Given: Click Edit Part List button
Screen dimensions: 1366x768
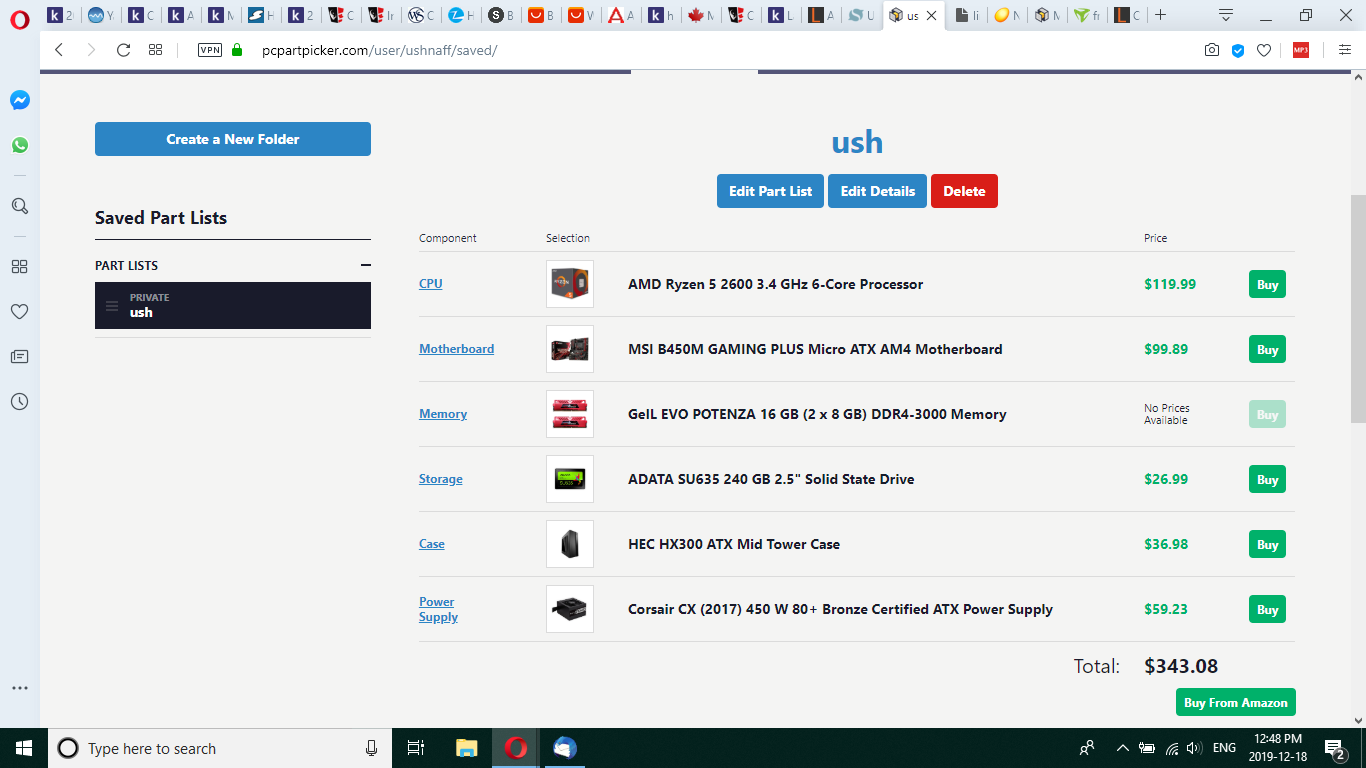Looking at the screenshot, I should 770,191.
